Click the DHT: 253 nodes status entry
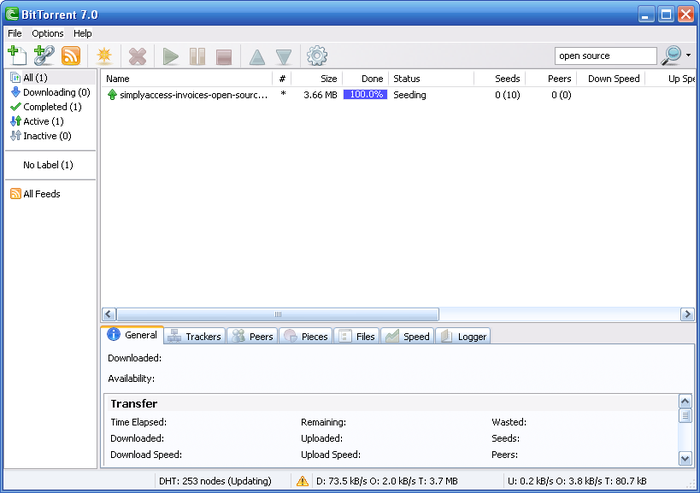Screen dimensions: 700x493 [x=215, y=481]
